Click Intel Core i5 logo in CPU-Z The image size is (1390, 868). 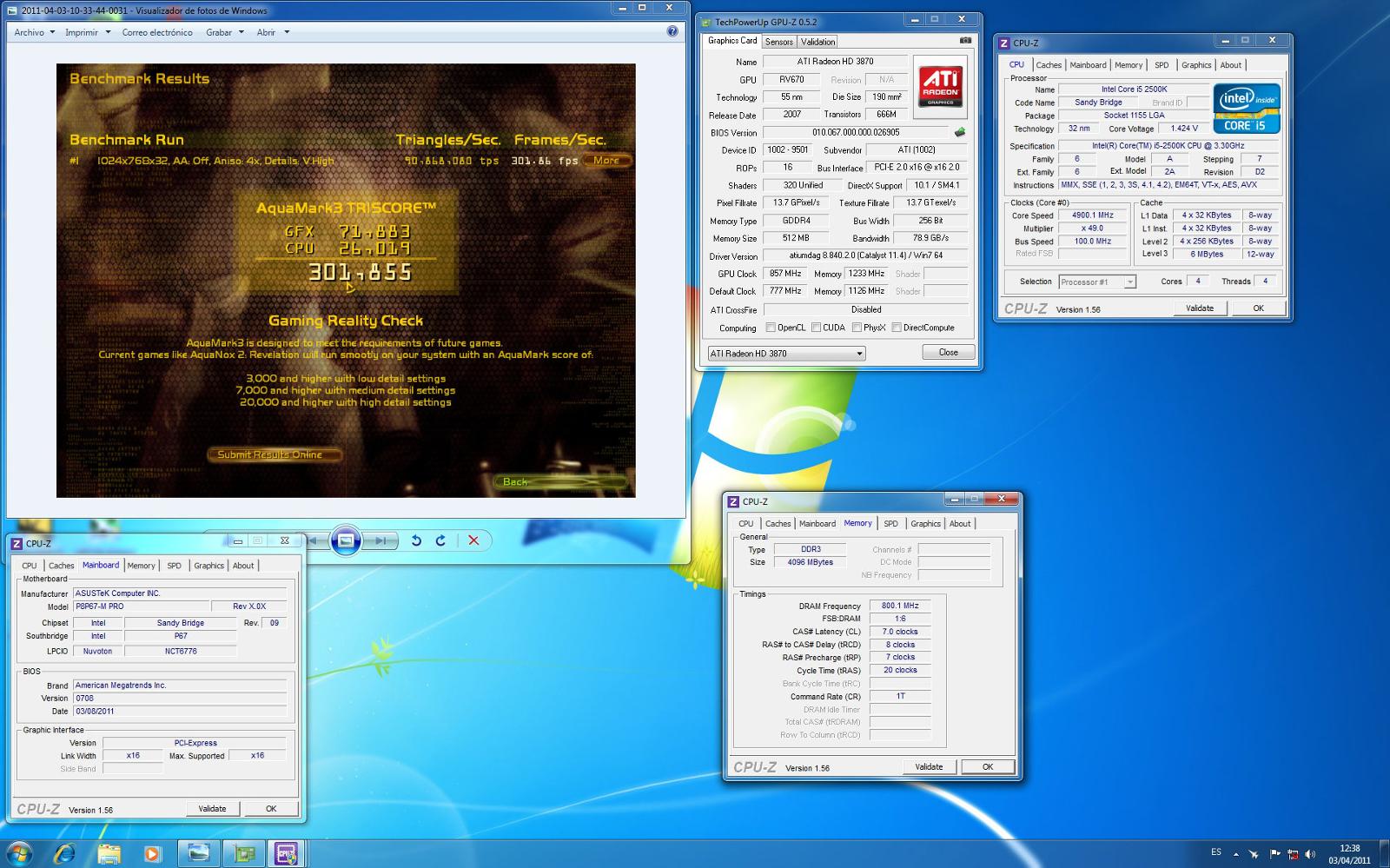point(1247,108)
